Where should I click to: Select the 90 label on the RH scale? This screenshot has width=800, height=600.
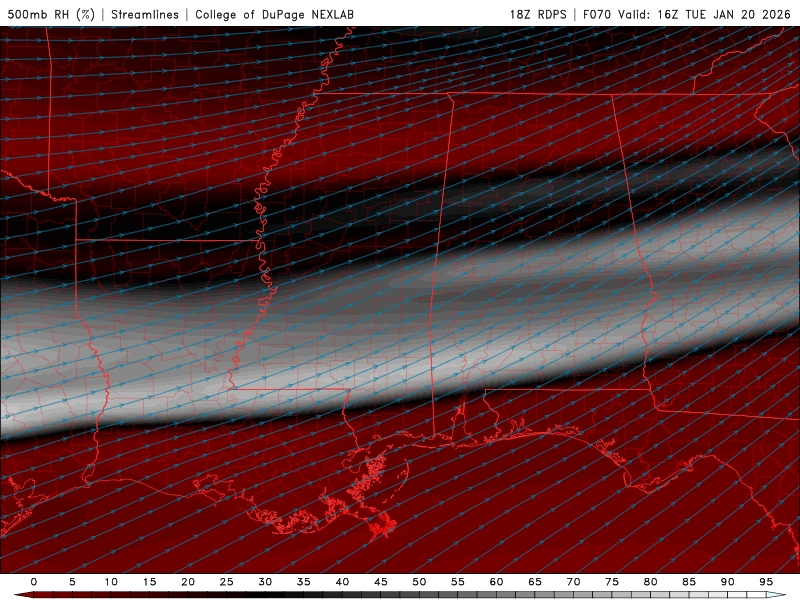click(x=728, y=582)
